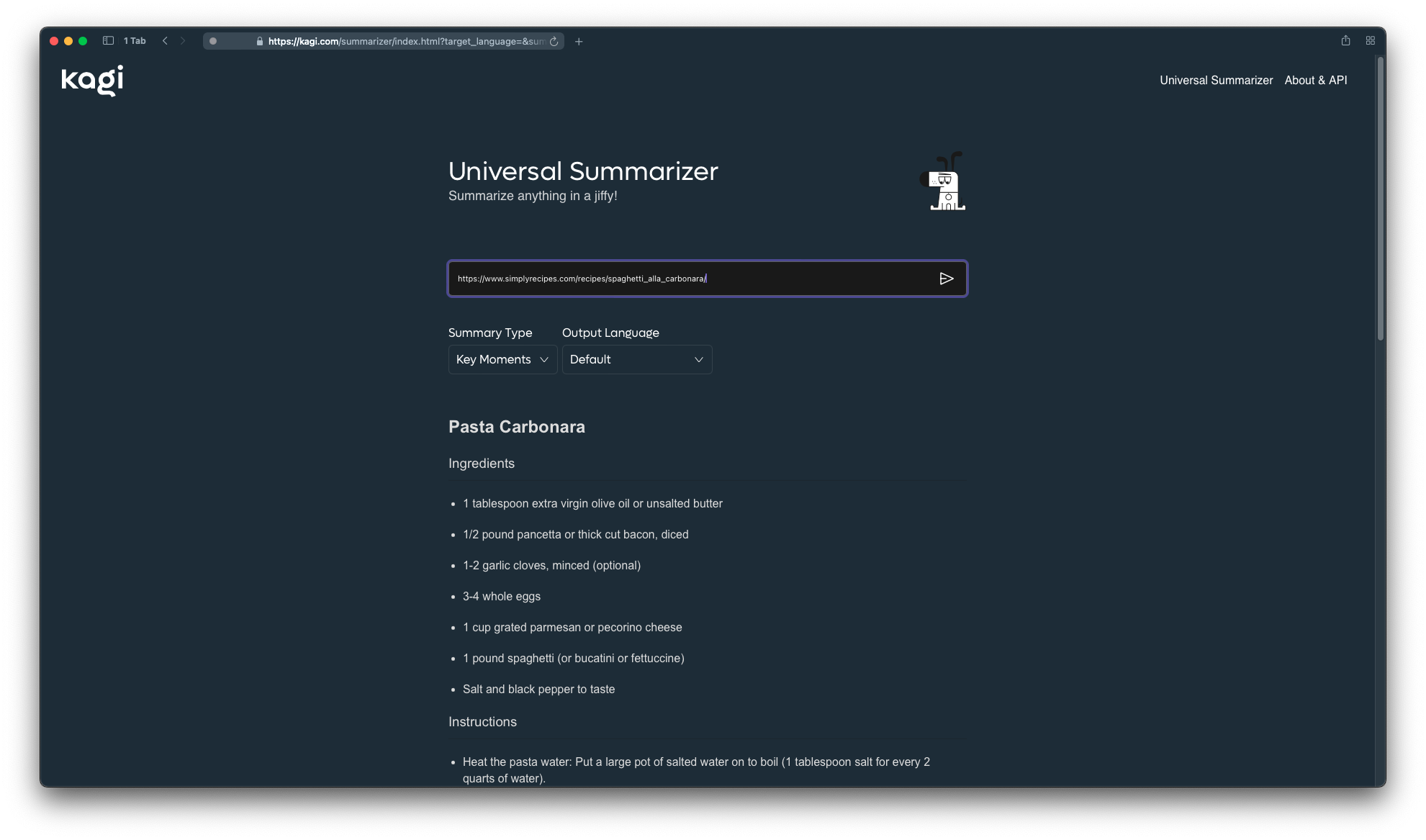The image size is (1426, 840).
Task: Click the Kagi logo
Action: (x=92, y=80)
